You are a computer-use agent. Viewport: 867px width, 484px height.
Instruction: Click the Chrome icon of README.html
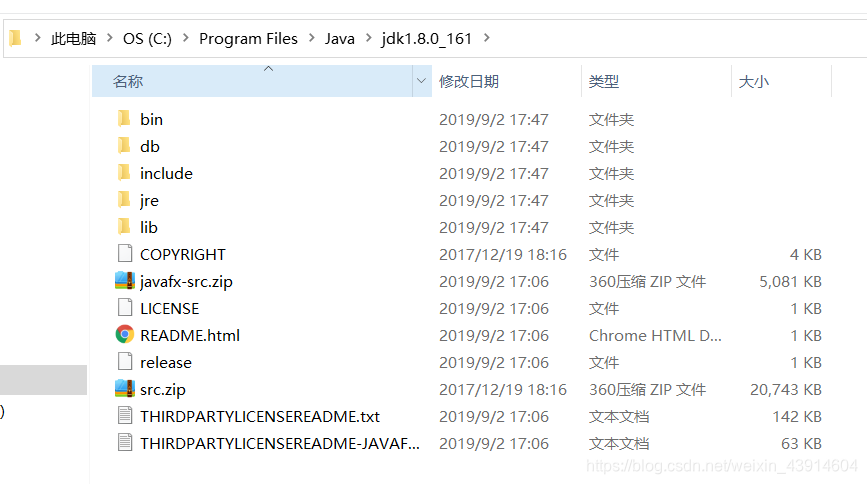click(x=124, y=334)
